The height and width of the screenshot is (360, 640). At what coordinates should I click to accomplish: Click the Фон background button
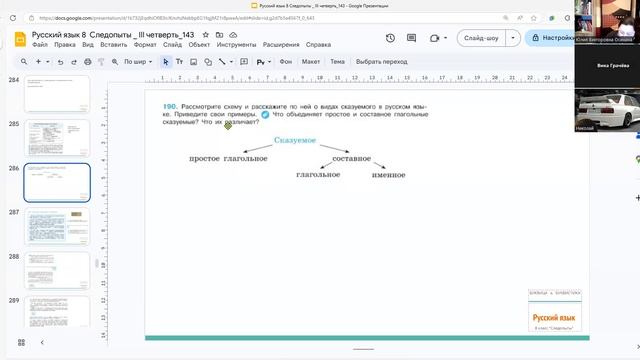point(286,62)
